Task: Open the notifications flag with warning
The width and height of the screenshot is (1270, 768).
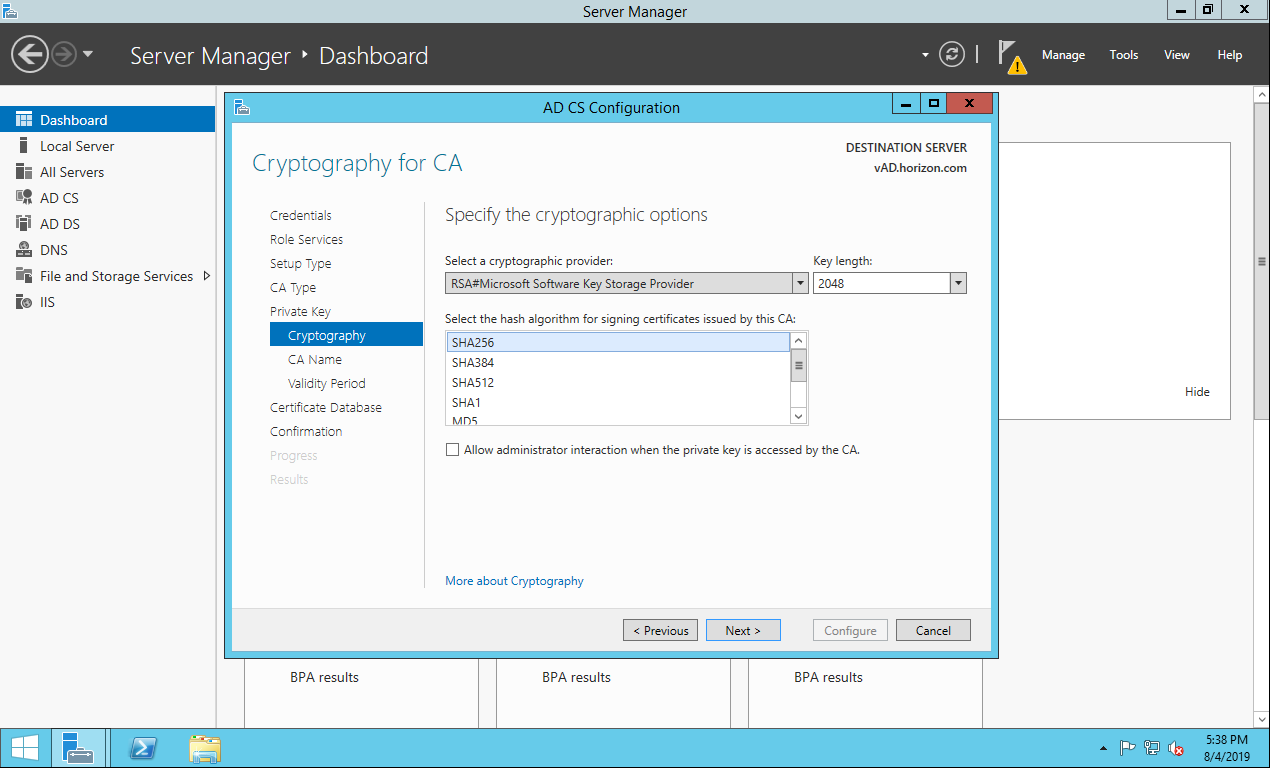Action: [x=1011, y=56]
